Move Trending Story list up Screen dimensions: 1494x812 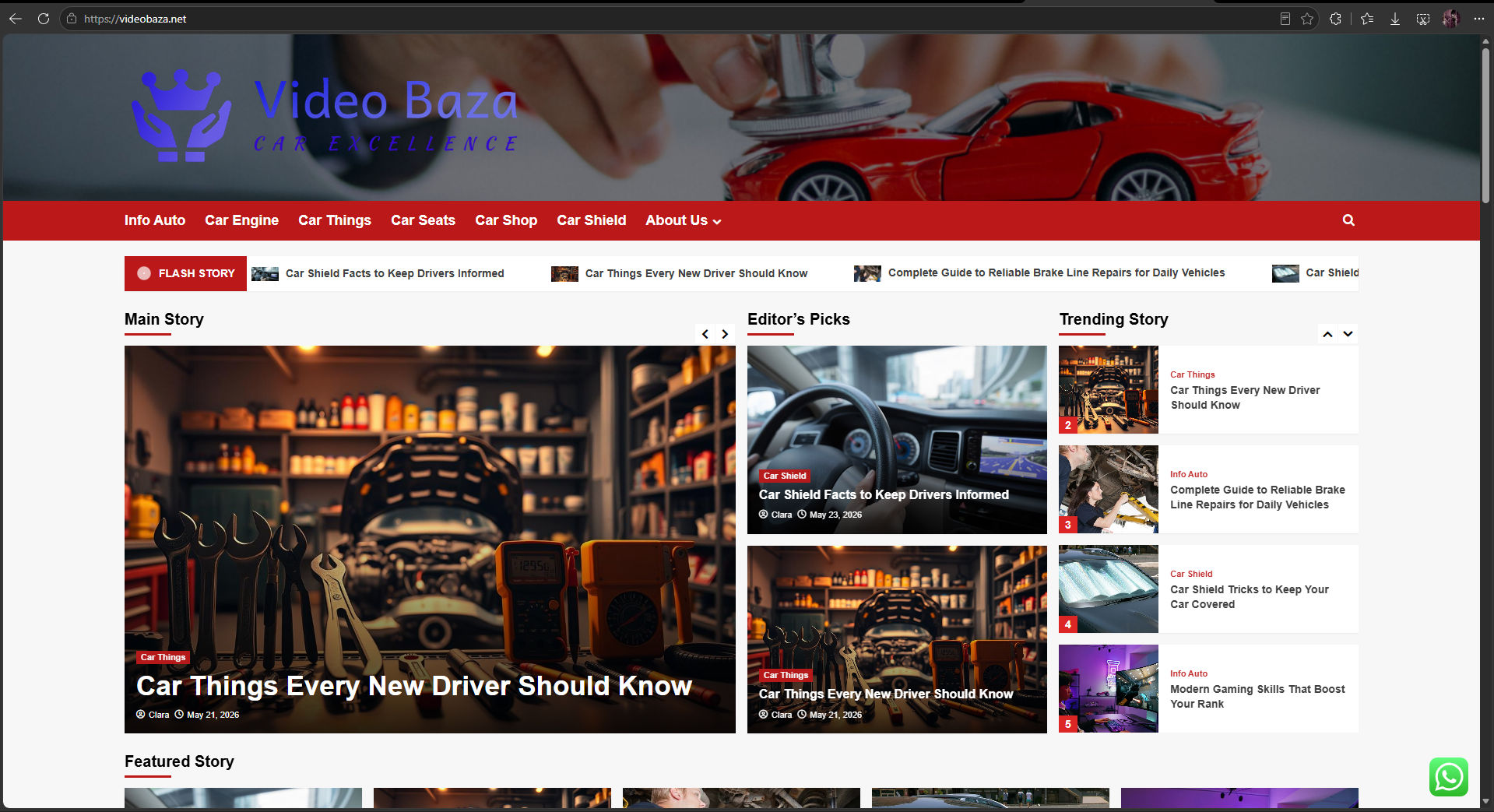click(1327, 334)
